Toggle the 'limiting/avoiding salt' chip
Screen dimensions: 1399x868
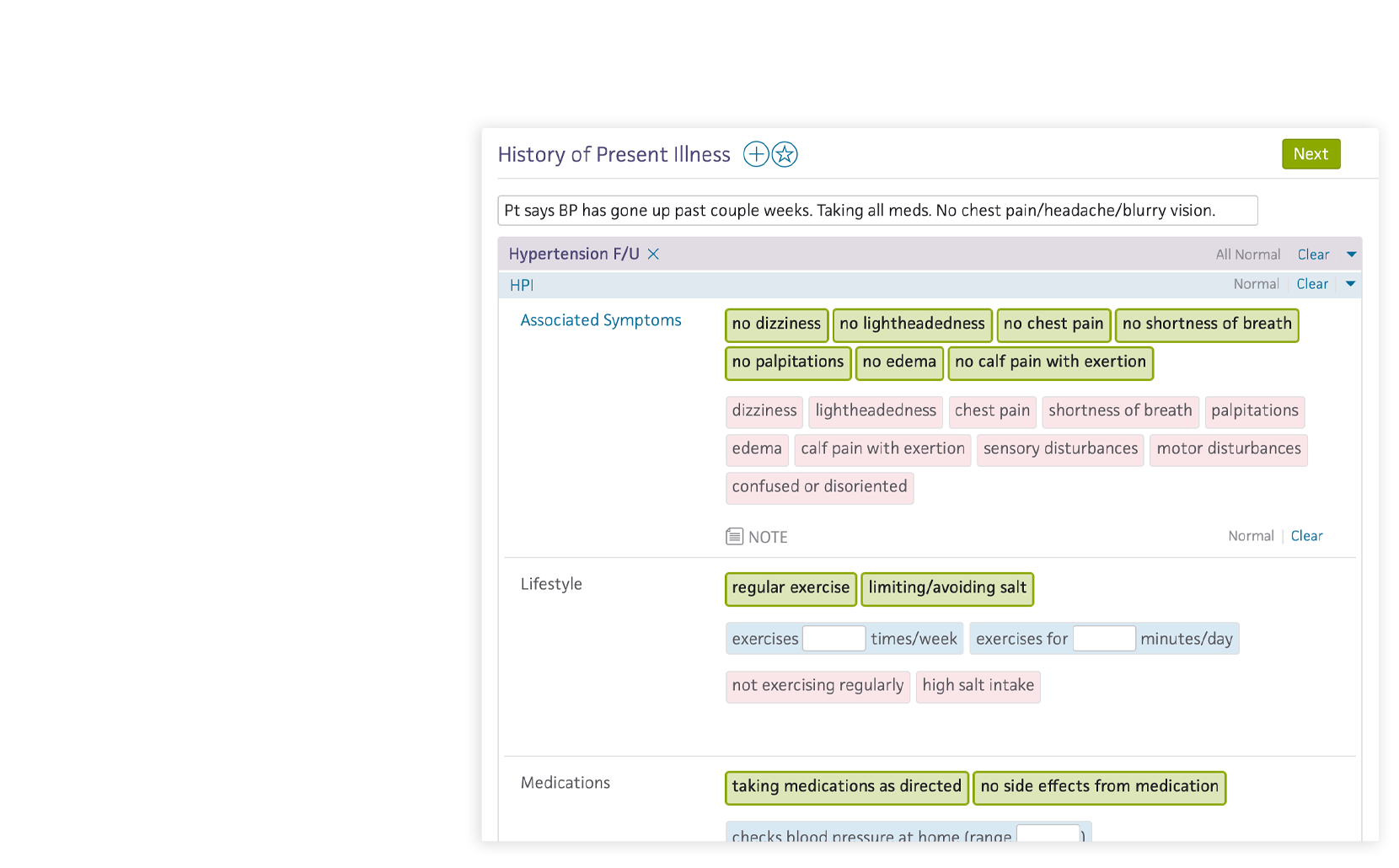point(947,588)
